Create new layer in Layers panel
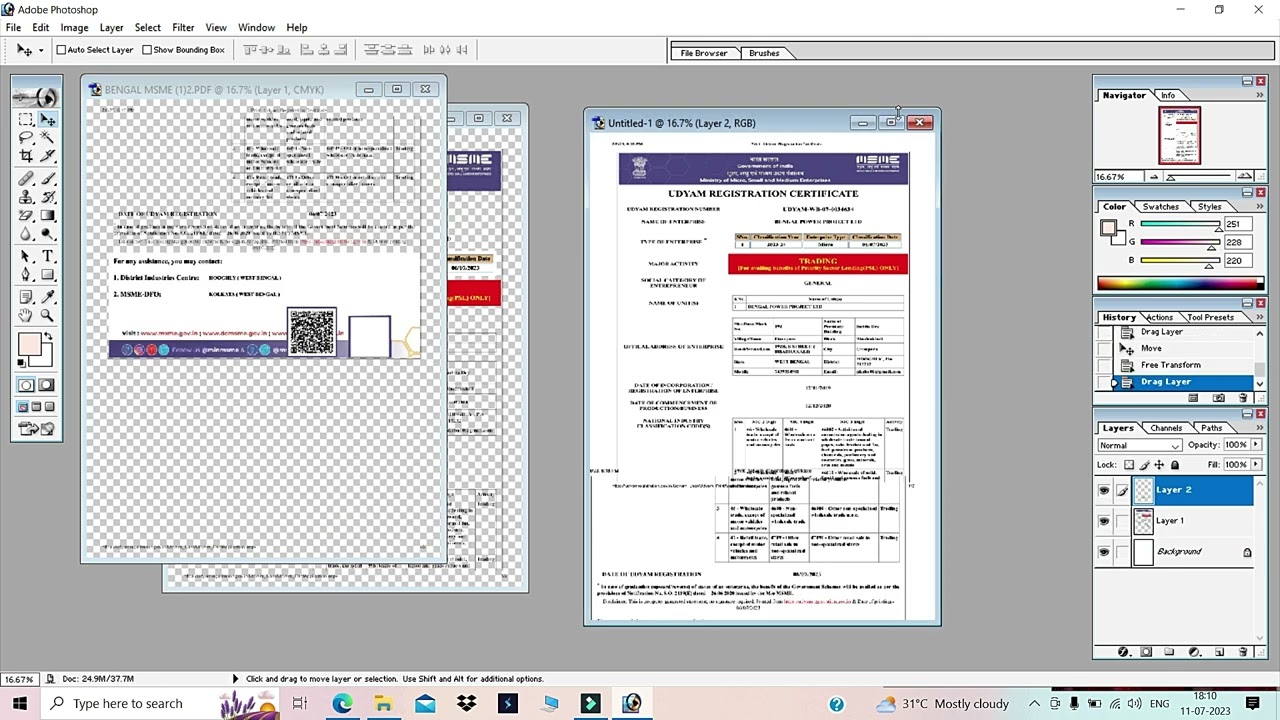 (x=1219, y=651)
